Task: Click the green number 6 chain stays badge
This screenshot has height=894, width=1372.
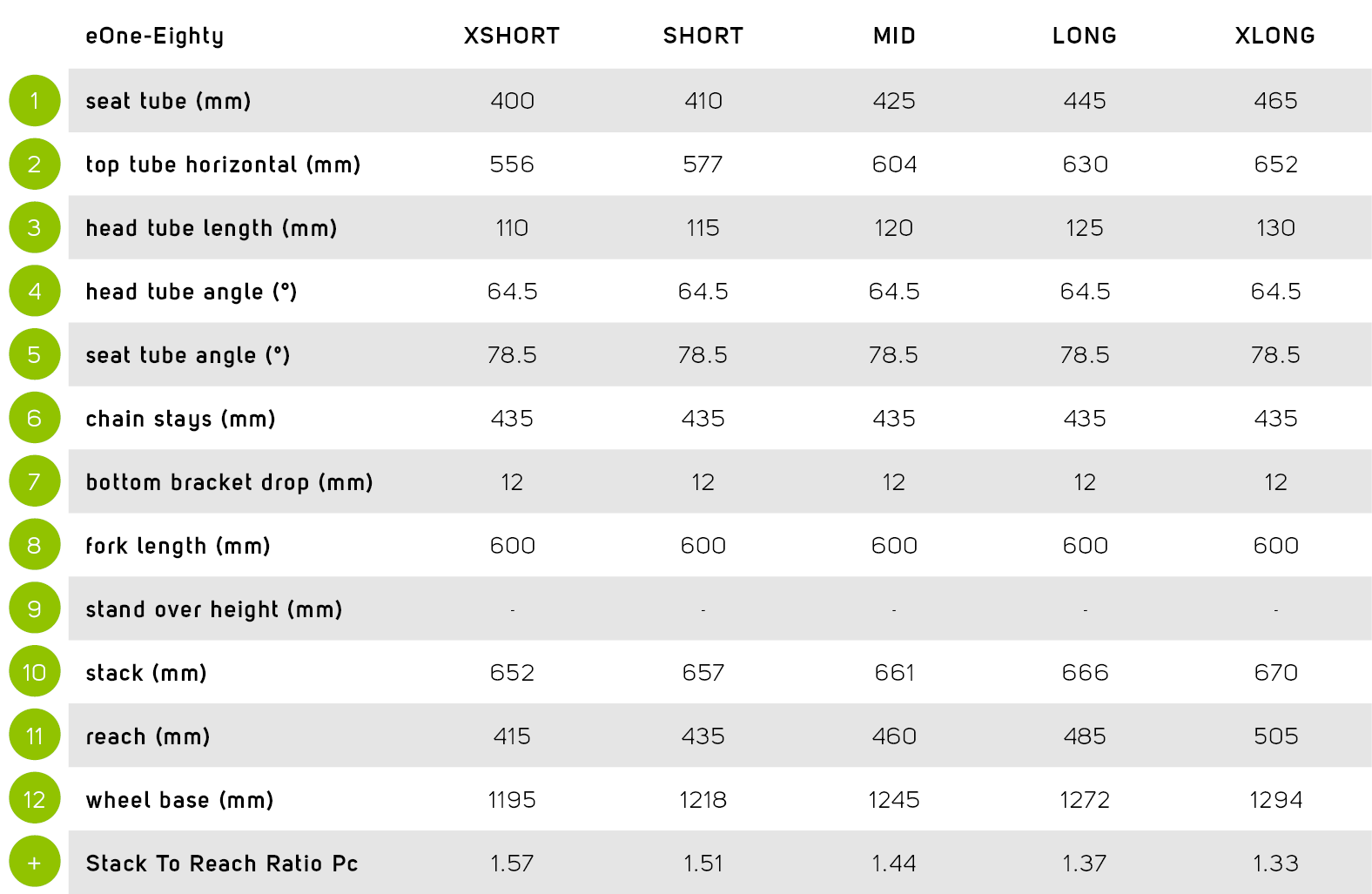Action: [34, 419]
